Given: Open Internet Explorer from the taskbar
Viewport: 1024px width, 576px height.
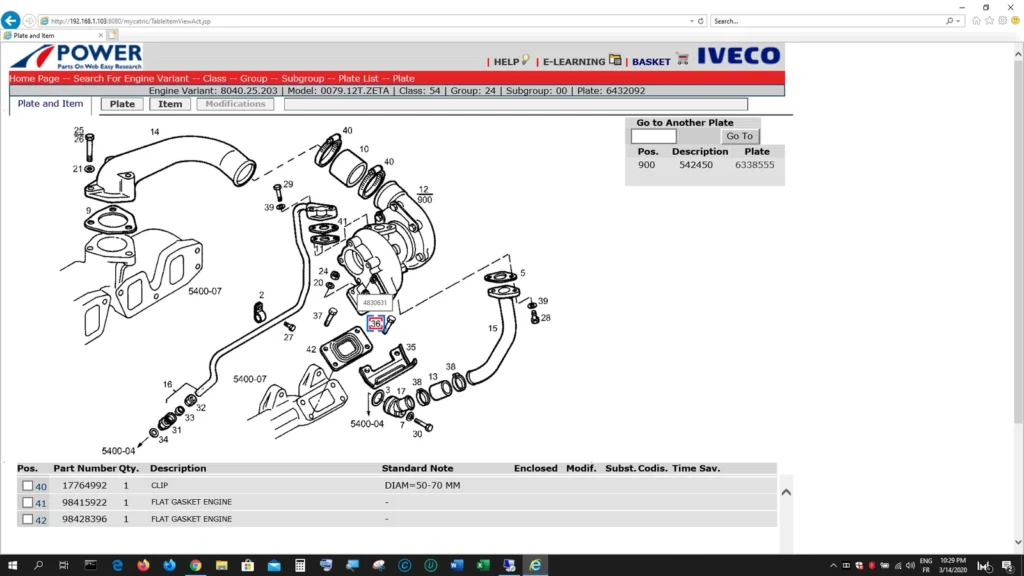Looking at the screenshot, I should (534, 565).
